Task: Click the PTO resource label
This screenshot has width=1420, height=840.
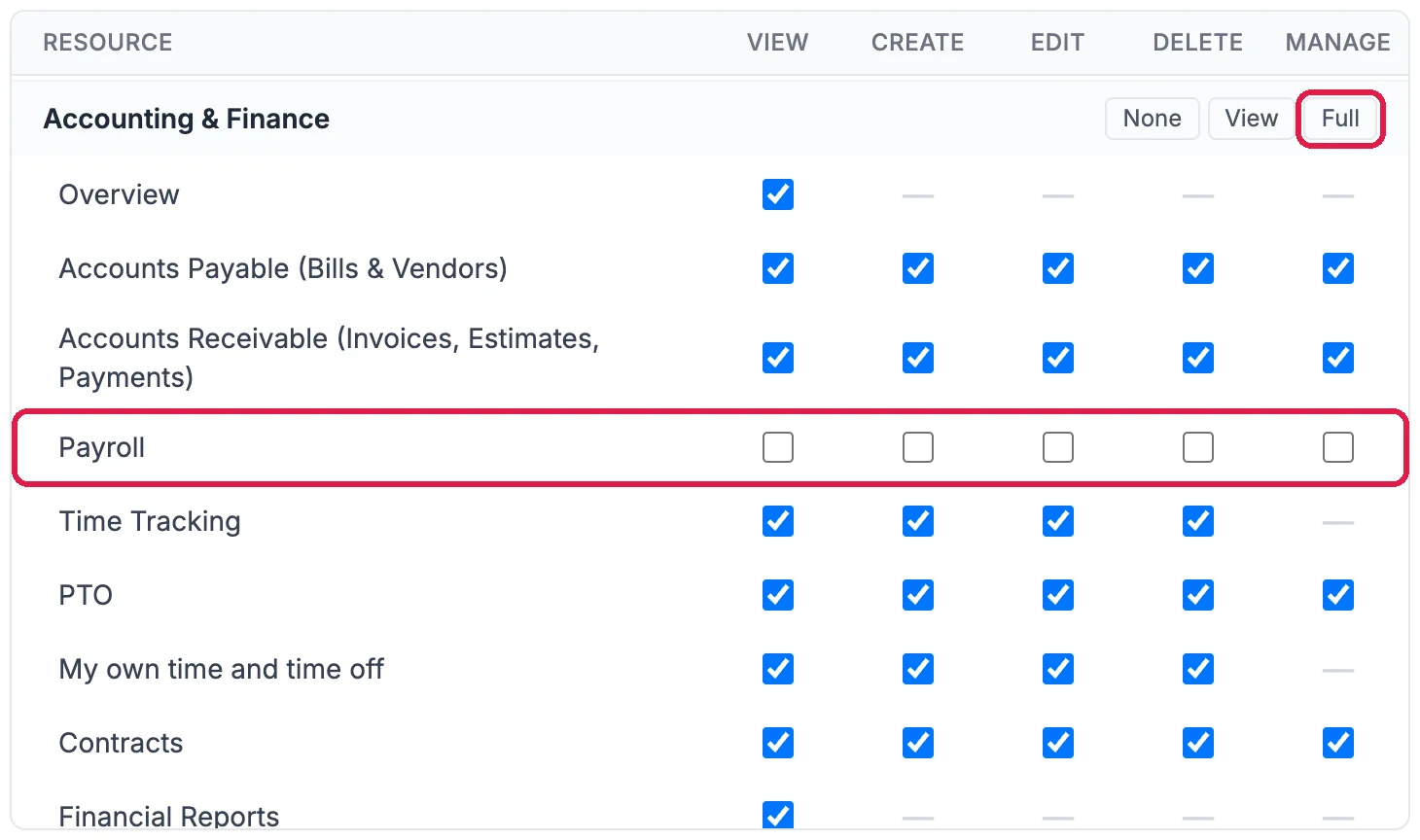Action: tap(86, 595)
